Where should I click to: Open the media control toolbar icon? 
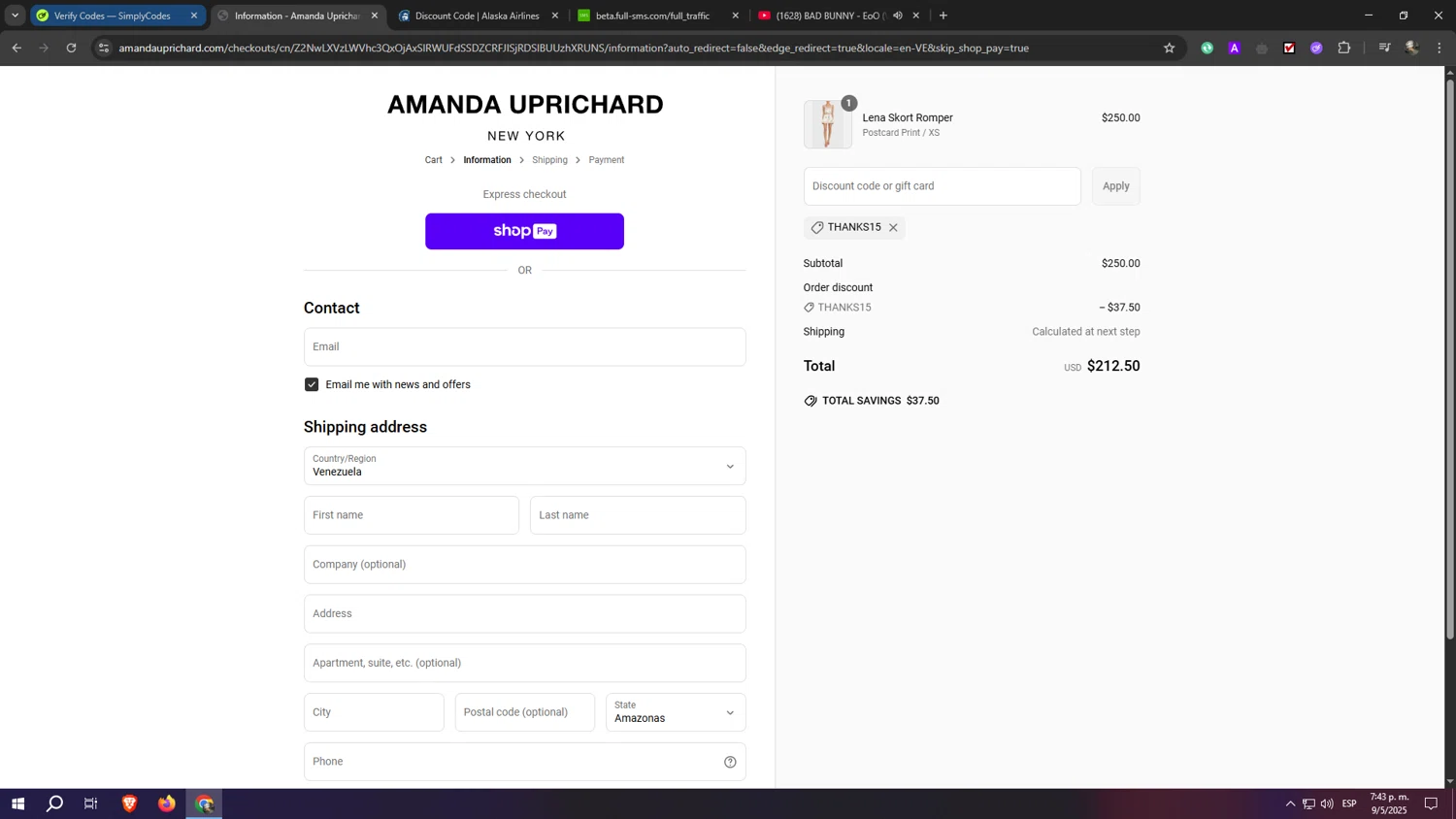1384,48
